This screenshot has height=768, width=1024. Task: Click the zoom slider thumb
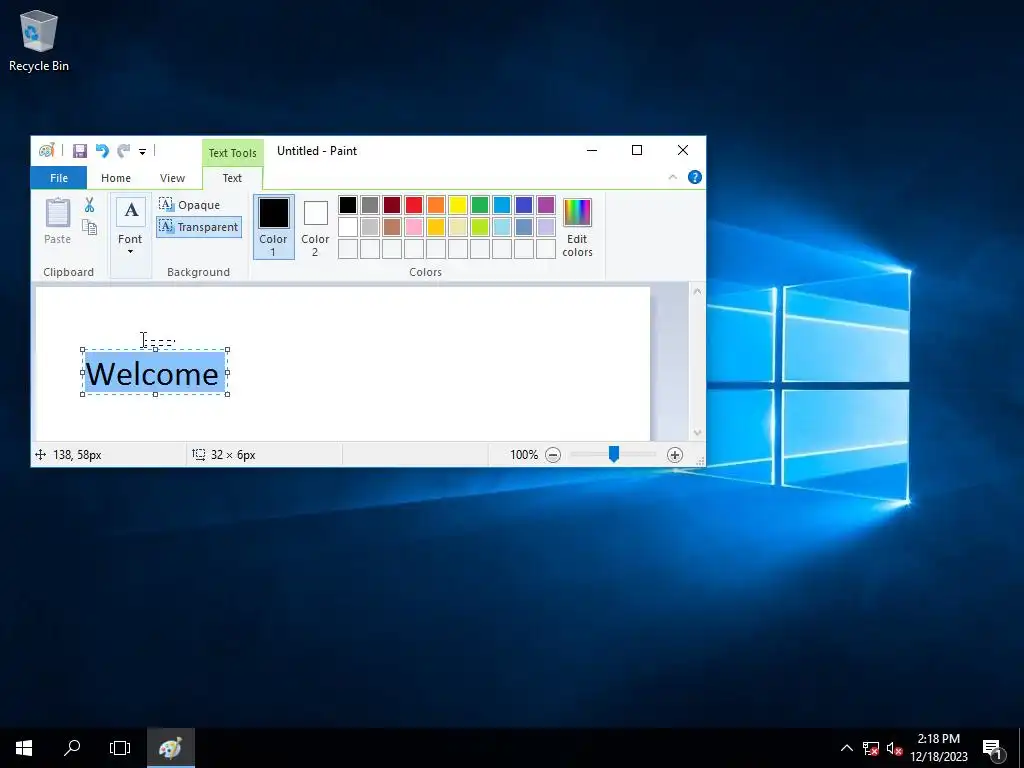point(614,454)
